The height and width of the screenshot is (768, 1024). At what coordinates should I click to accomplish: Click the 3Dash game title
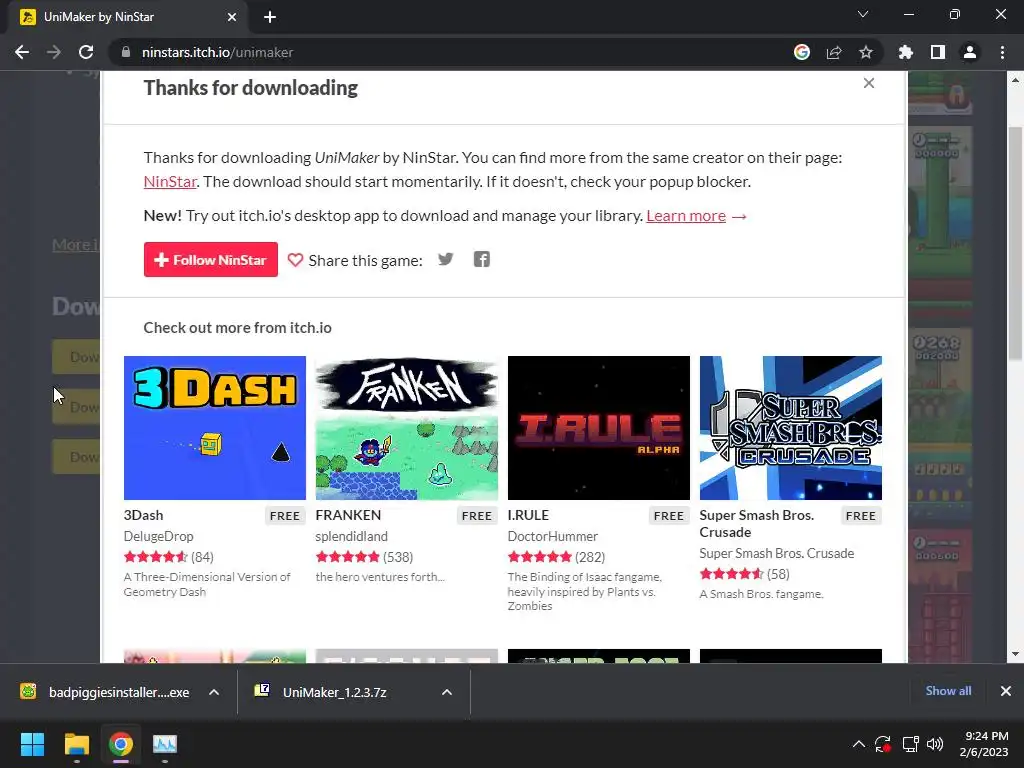143,515
